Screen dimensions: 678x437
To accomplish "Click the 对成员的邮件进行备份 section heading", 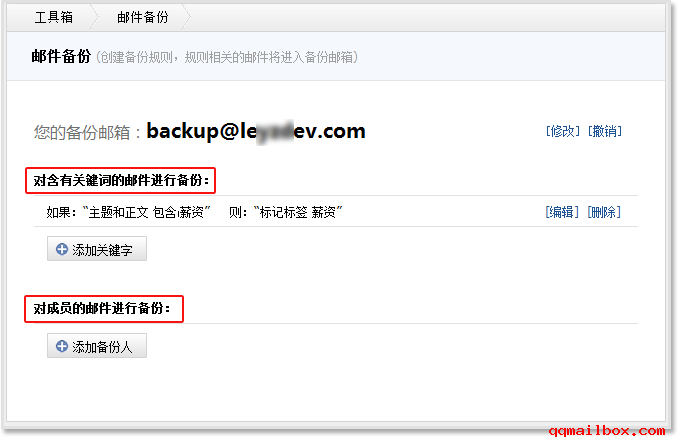I will click(x=102, y=308).
